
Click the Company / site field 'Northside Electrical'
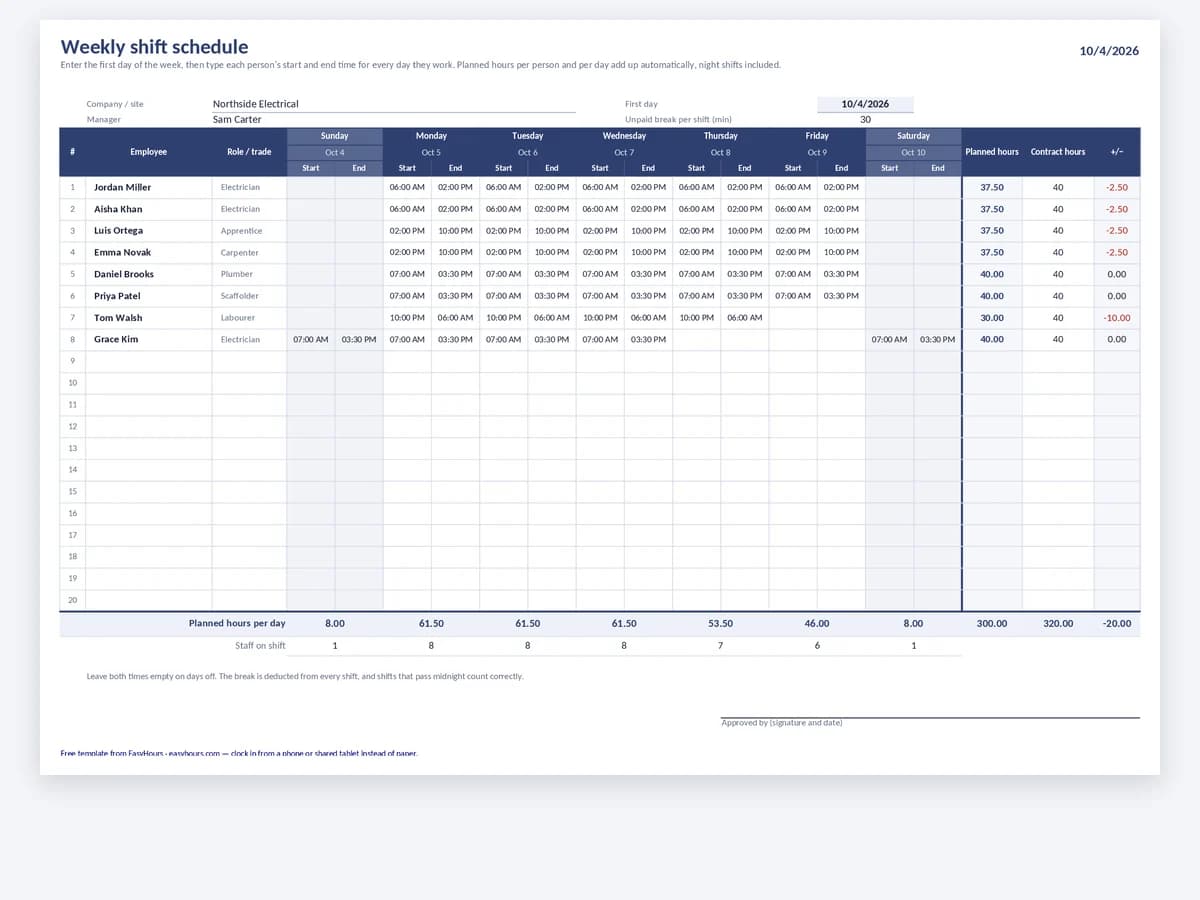click(394, 104)
